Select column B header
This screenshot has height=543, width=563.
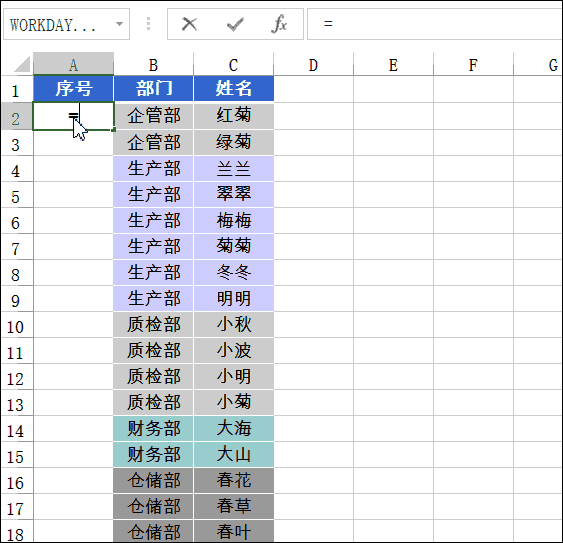pos(154,65)
